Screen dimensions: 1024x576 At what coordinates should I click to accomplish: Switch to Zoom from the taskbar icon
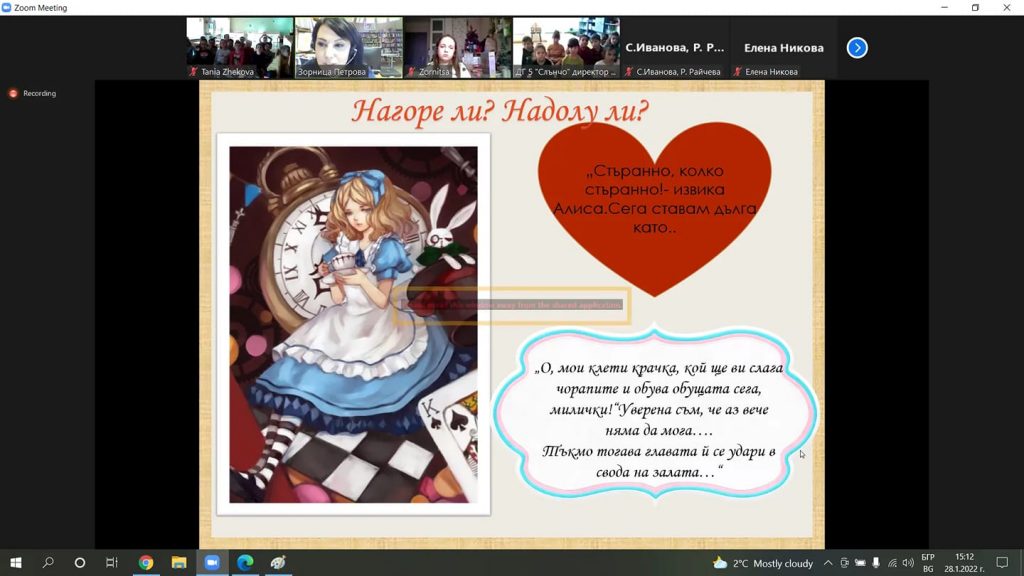coord(212,562)
